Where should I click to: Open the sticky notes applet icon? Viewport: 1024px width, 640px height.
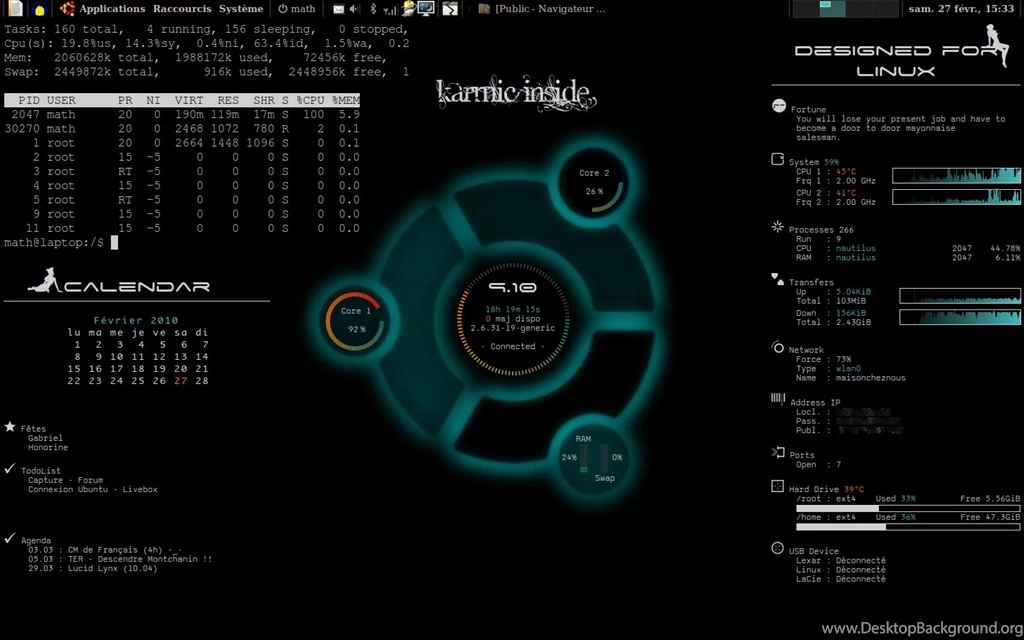409,8
